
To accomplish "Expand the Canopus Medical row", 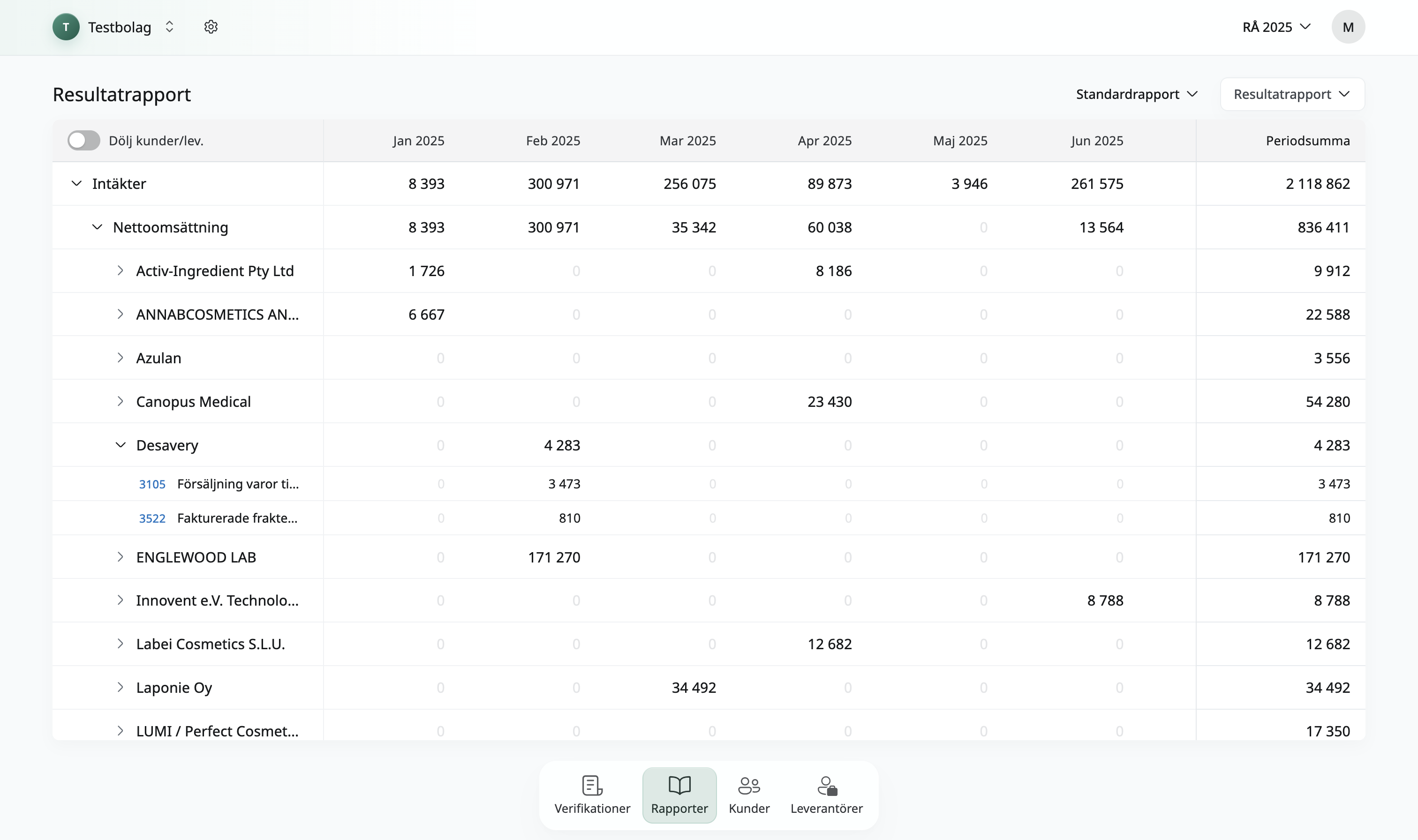I will pyautogui.click(x=120, y=401).
